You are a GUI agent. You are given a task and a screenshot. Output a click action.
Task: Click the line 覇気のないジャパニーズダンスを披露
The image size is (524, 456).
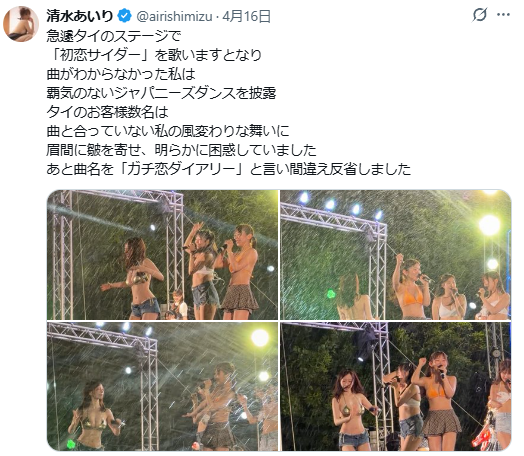pyautogui.click(x=161, y=93)
